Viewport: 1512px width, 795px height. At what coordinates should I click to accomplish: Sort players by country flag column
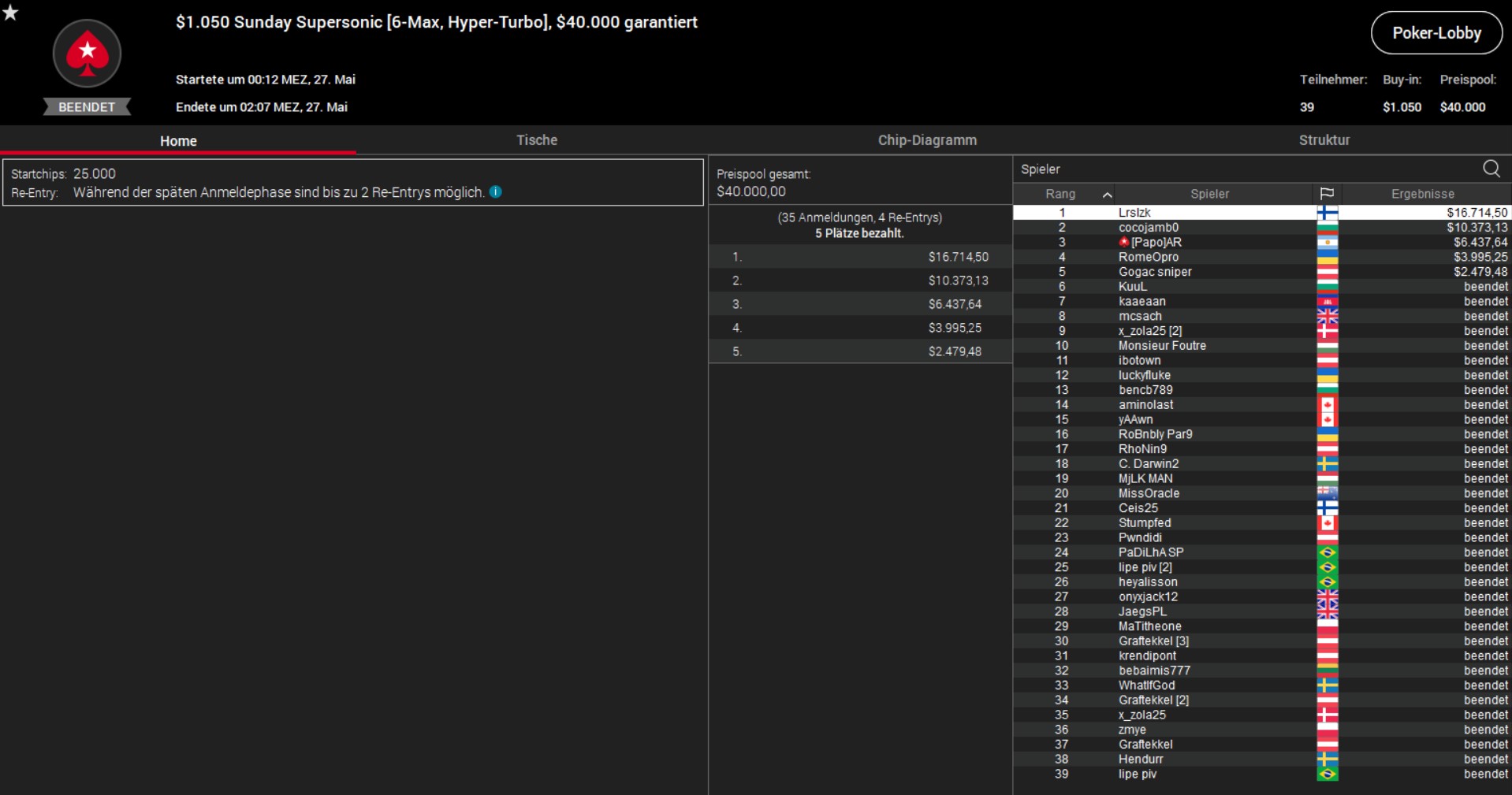coord(1327,194)
